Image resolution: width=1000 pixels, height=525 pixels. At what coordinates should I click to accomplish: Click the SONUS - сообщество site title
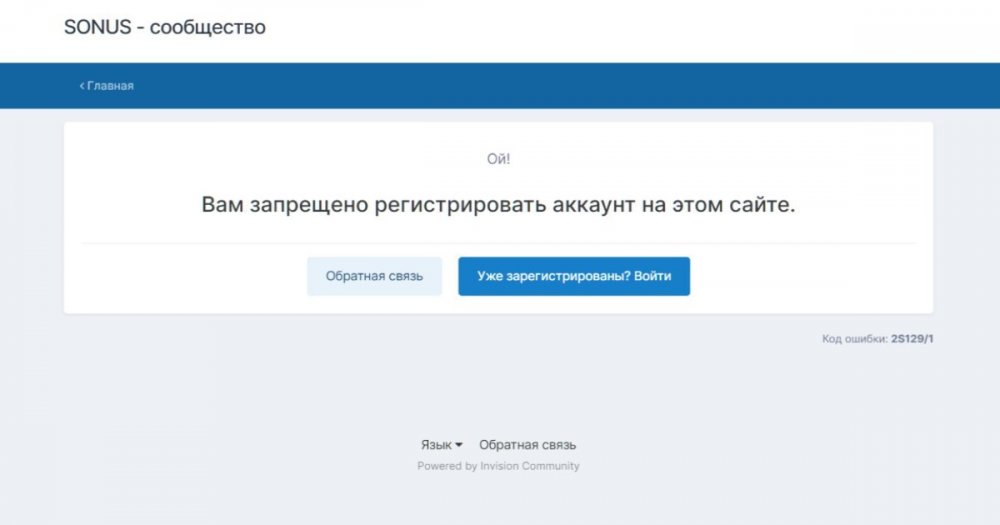pyautogui.click(x=164, y=28)
